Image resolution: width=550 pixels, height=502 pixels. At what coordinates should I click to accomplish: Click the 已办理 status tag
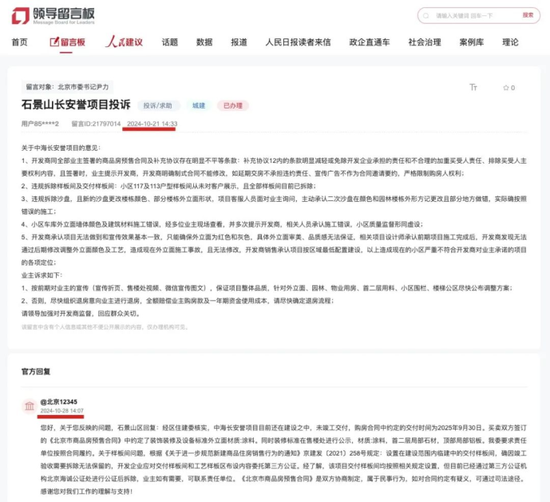pyautogui.click(x=233, y=106)
